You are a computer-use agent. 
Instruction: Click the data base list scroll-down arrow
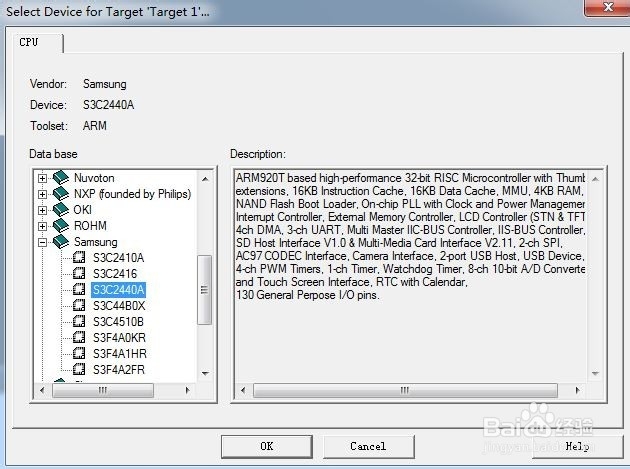pyautogui.click(x=205, y=373)
